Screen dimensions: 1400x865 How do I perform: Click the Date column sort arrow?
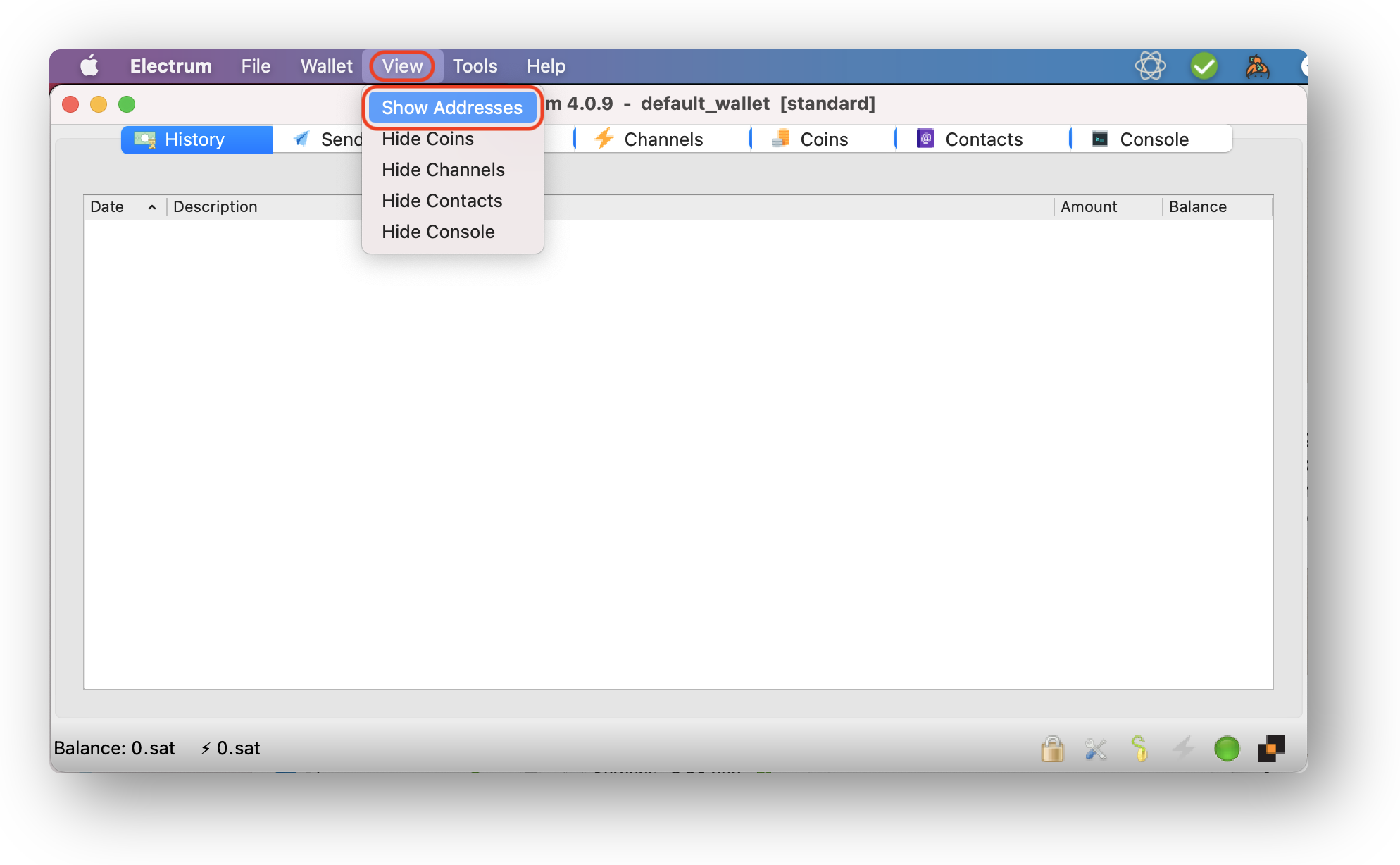point(151,207)
